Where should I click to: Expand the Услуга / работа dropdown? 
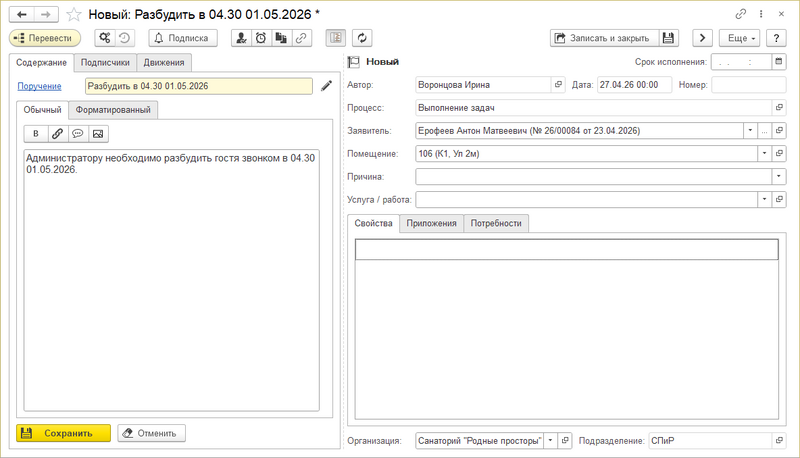click(x=764, y=199)
